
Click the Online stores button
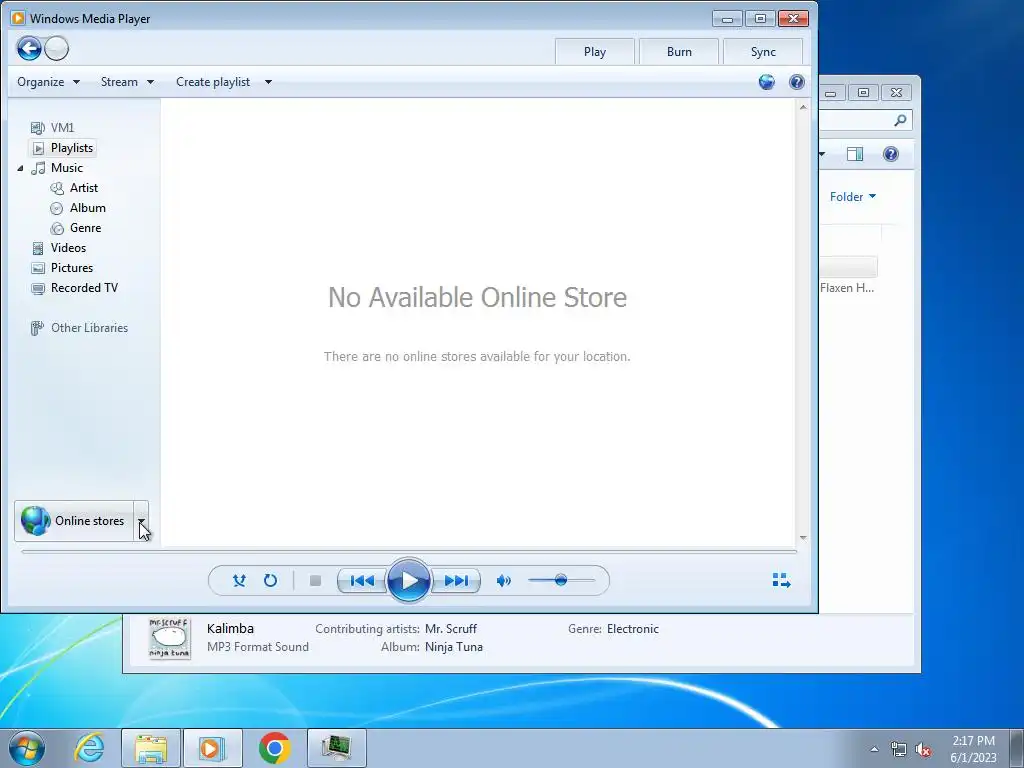(74, 521)
